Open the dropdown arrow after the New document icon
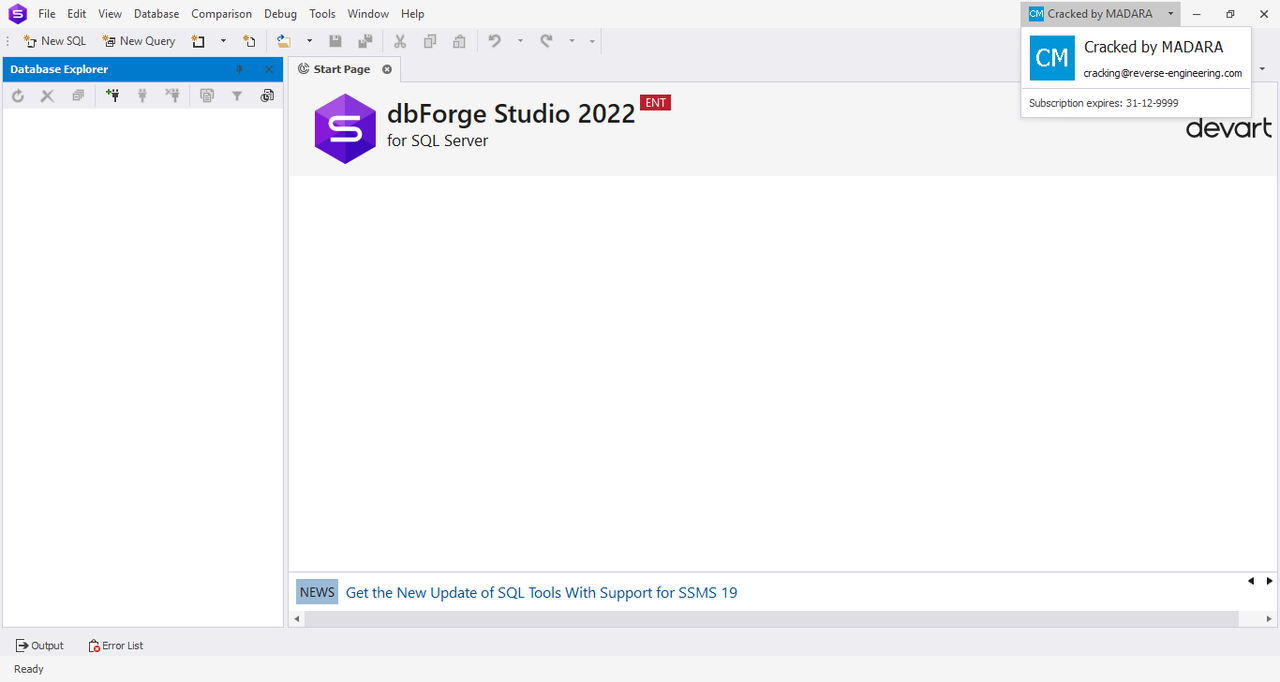This screenshot has width=1280, height=682. click(x=223, y=41)
